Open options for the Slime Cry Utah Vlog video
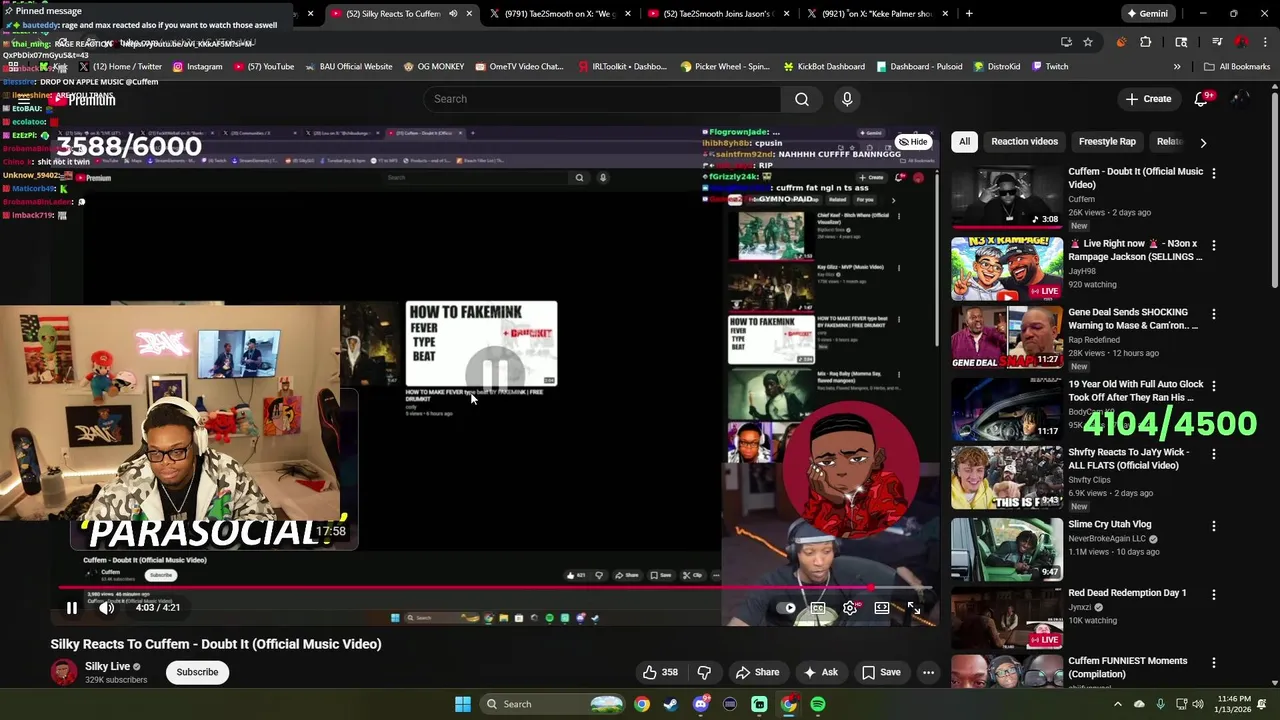This screenshot has width=1280, height=720. (x=1214, y=526)
